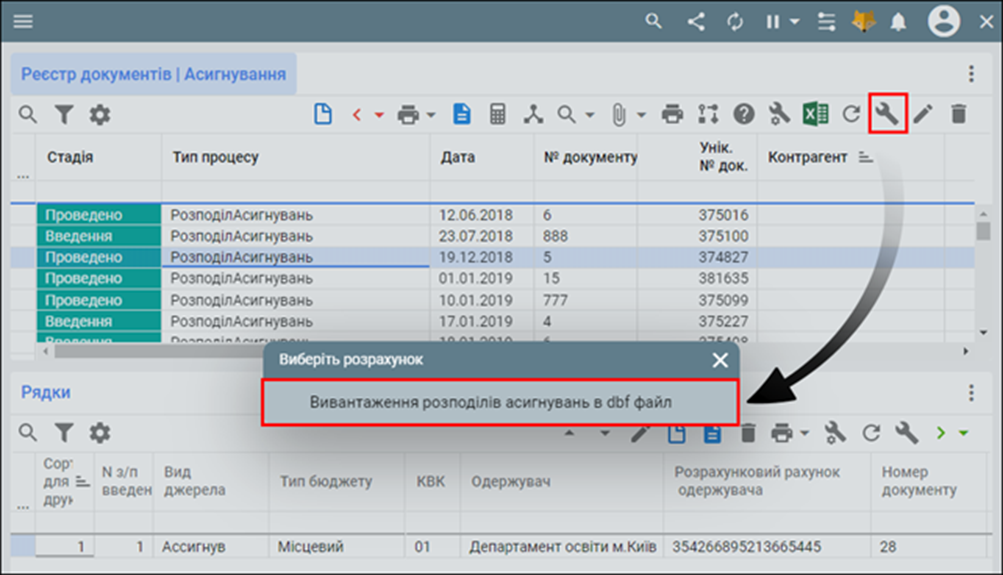Open the filter icon in registry toolbar

(64, 115)
